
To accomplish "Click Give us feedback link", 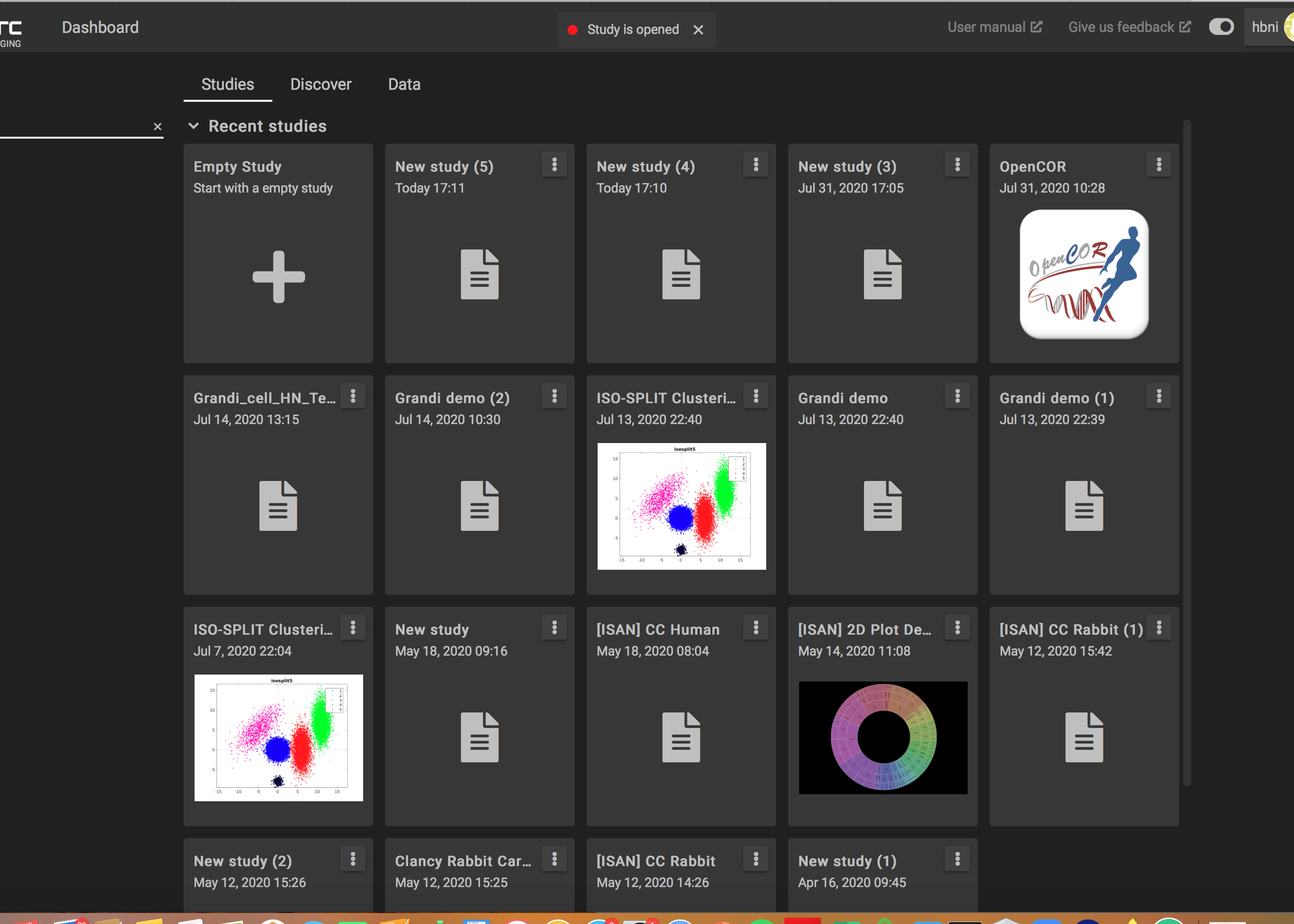I will 1128,27.
